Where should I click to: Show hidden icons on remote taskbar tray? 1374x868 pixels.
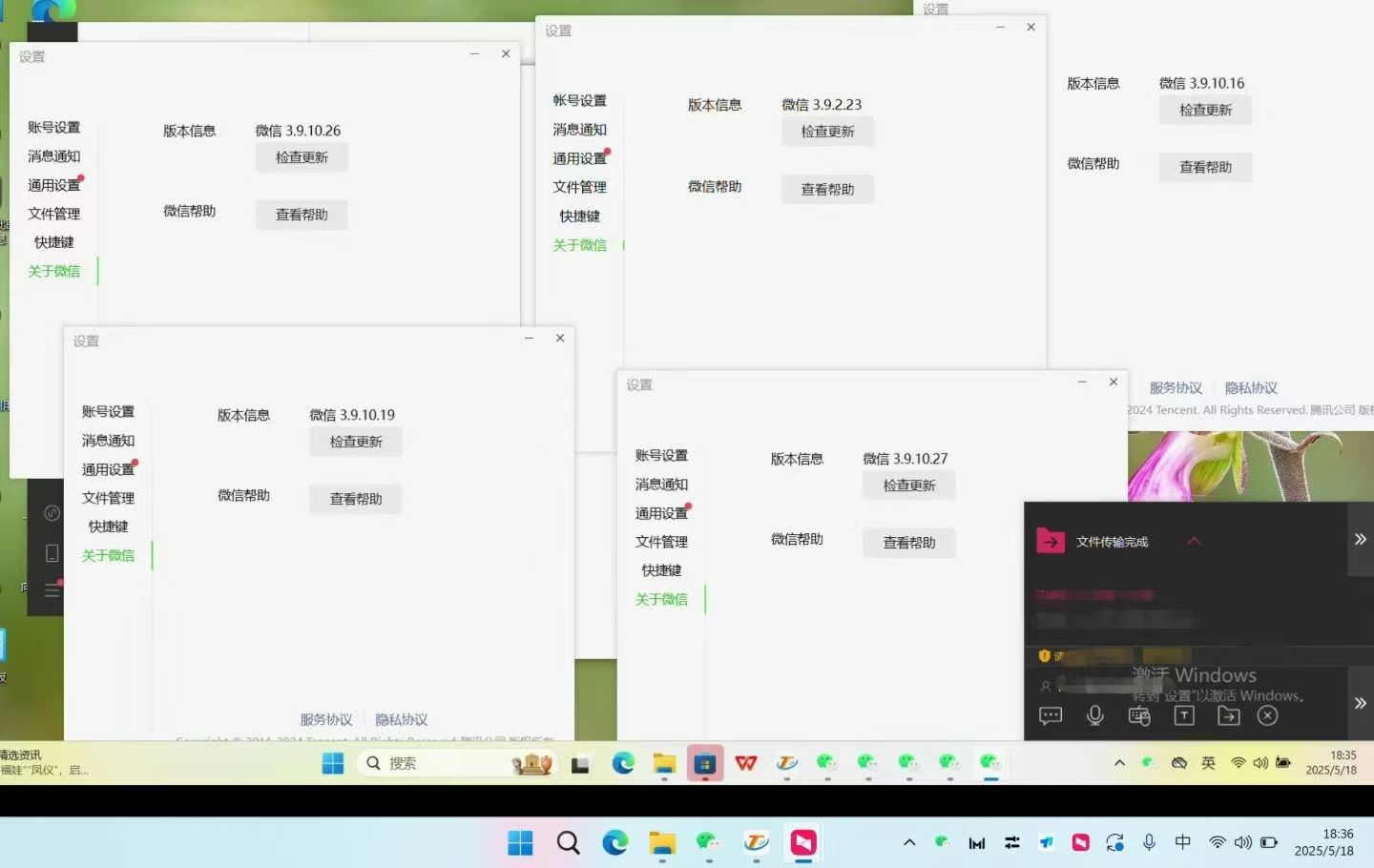(x=1119, y=763)
